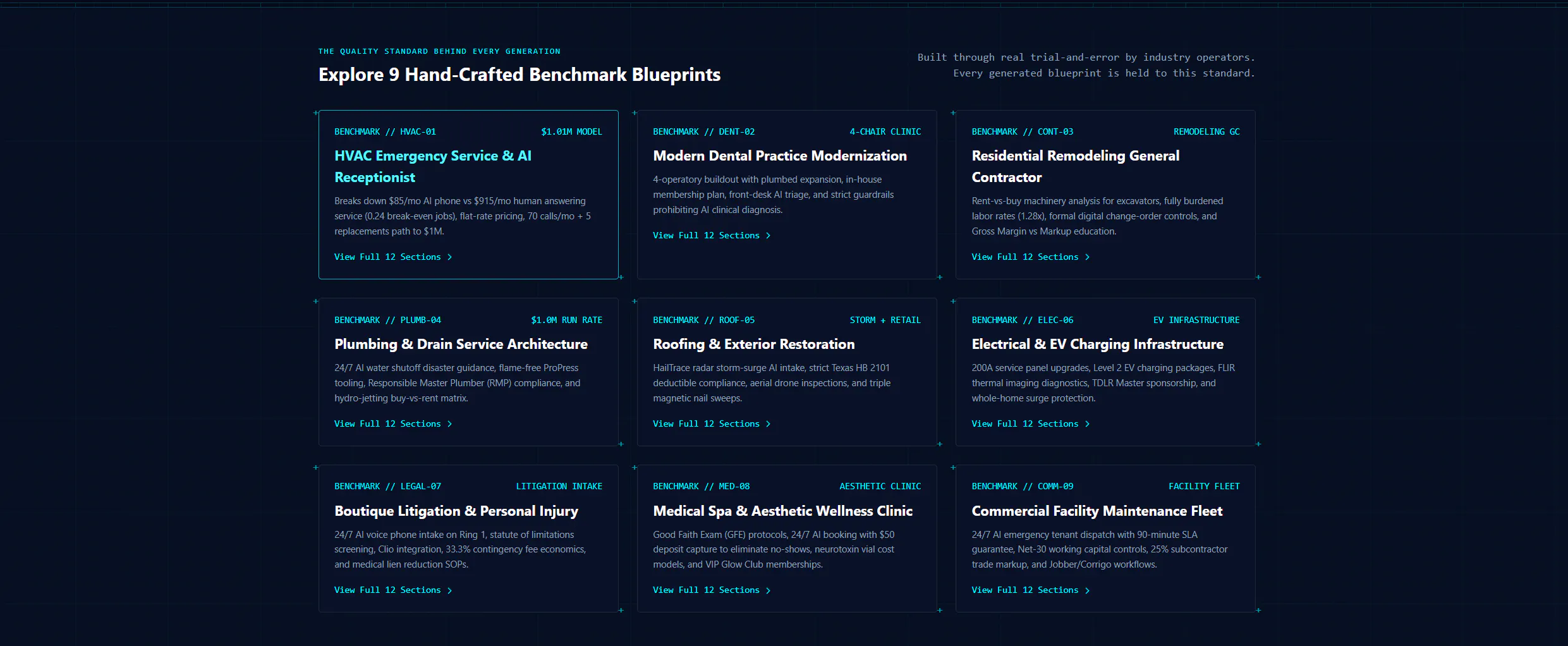Image resolution: width=1568 pixels, height=646 pixels.
Task: Click the BENCHMARK // COMM-09 label
Action: pos(1023,487)
